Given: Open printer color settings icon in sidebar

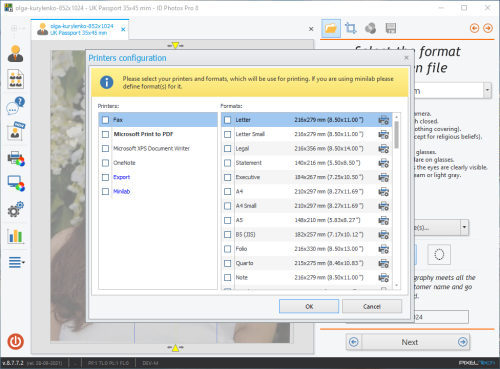Looking at the screenshot, I should pos(16,158).
